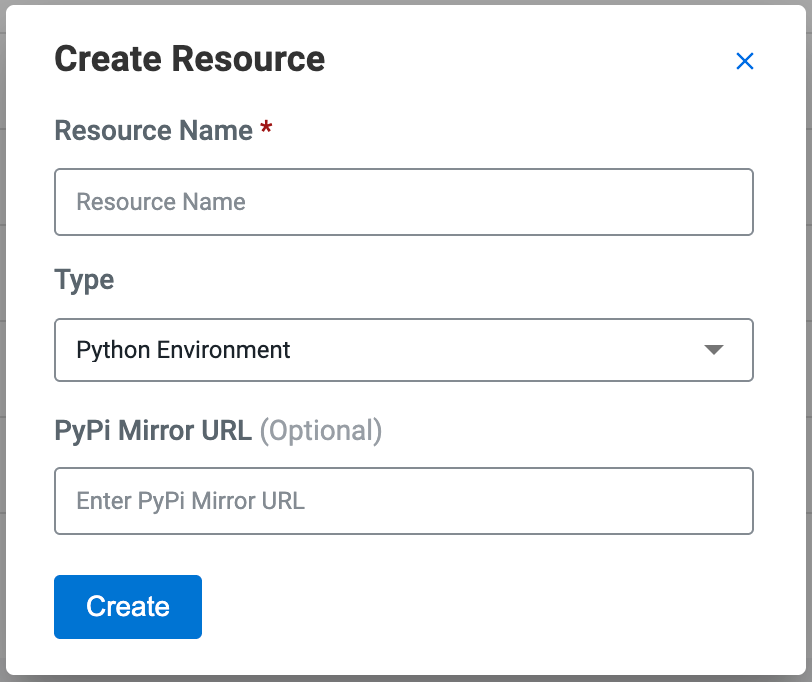Viewport: 812px width, 682px height.
Task: Click the "Enter PyPi Mirror URL" placeholder
Action: [190, 500]
